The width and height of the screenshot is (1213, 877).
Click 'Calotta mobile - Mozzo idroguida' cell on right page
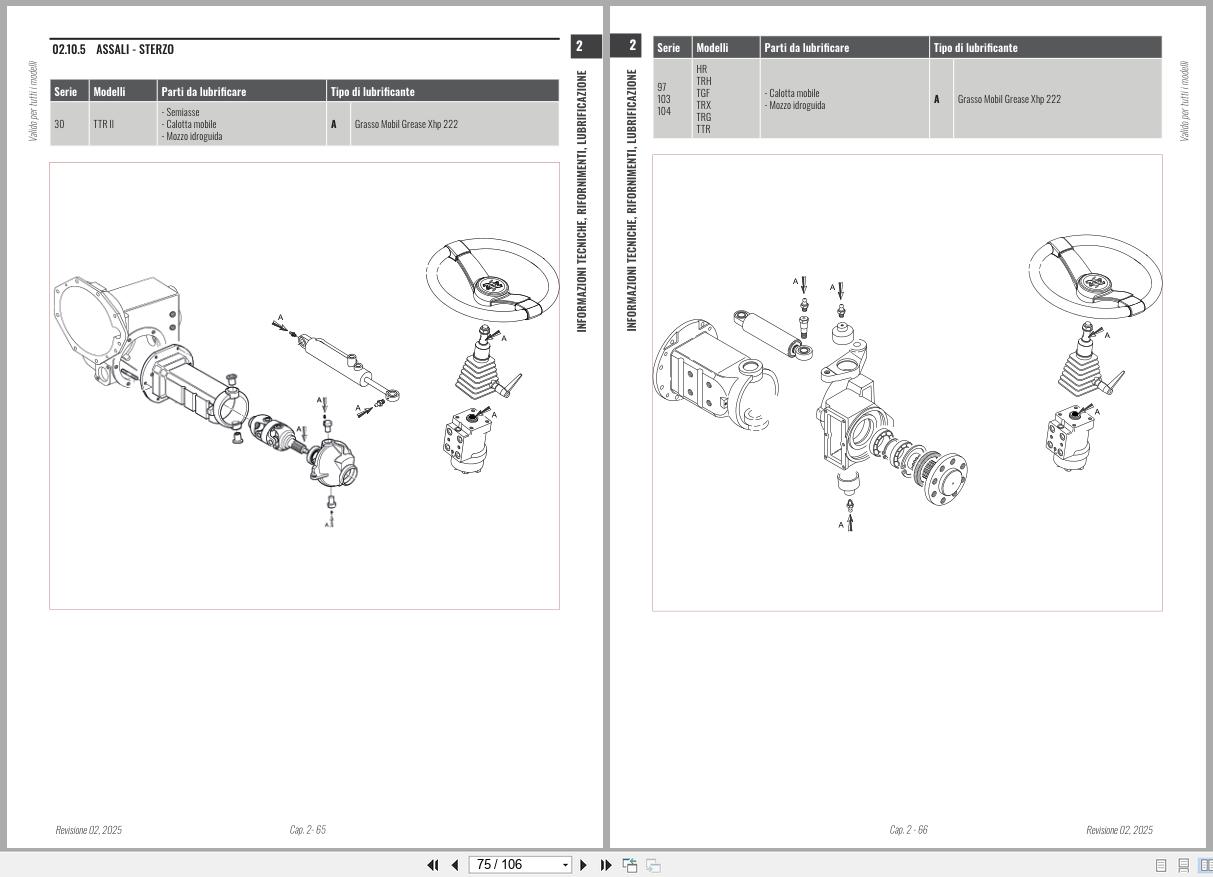pyautogui.click(x=844, y=99)
